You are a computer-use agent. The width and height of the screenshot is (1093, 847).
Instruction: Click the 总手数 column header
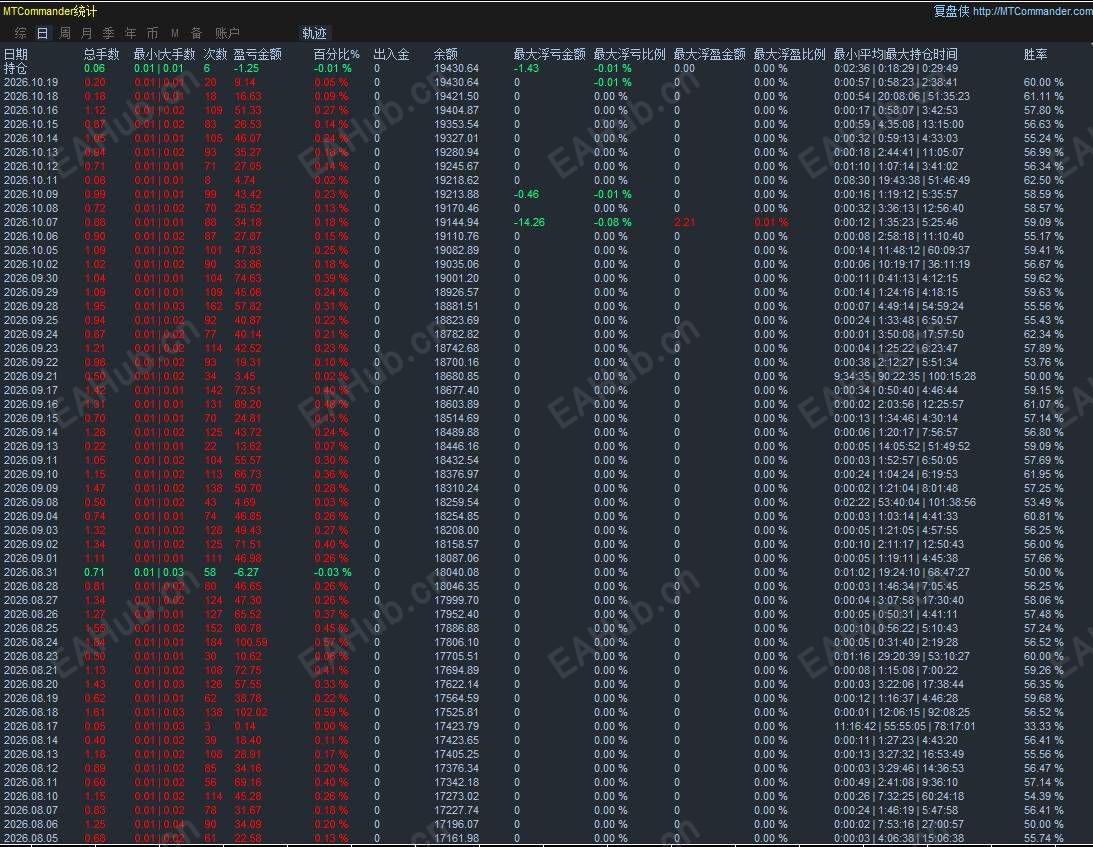(102, 54)
